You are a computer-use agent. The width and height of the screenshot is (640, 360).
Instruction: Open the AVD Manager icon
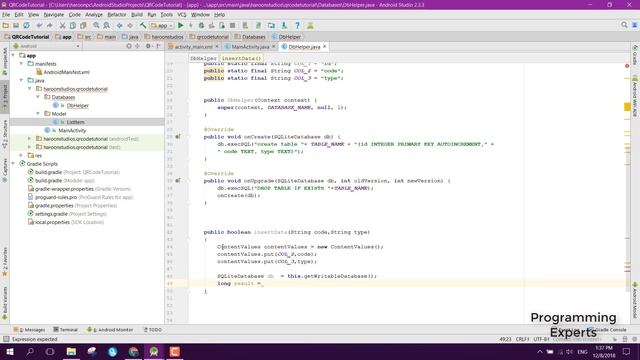click(x=245, y=25)
